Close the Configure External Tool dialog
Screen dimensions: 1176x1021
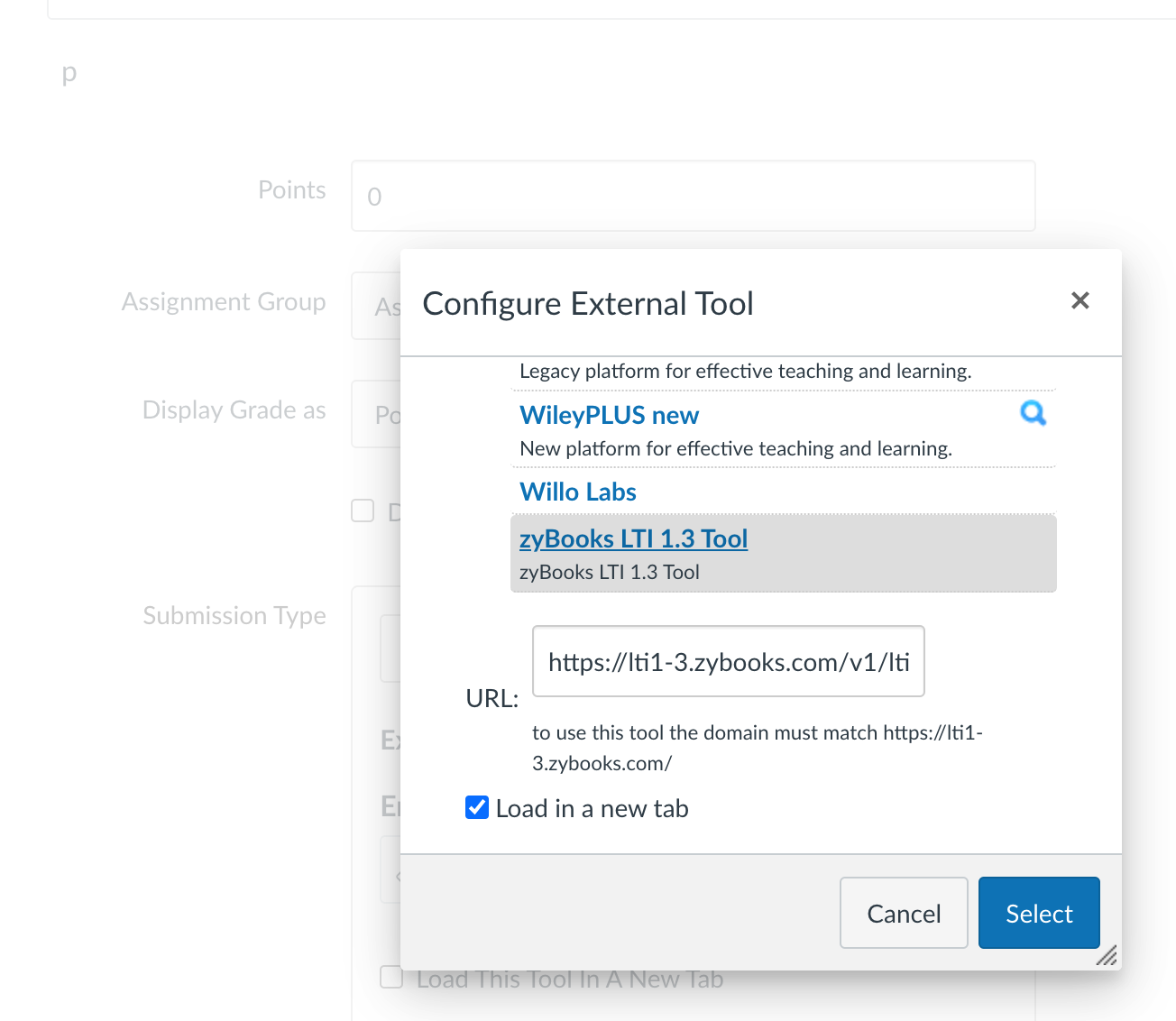click(x=1080, y=300)
